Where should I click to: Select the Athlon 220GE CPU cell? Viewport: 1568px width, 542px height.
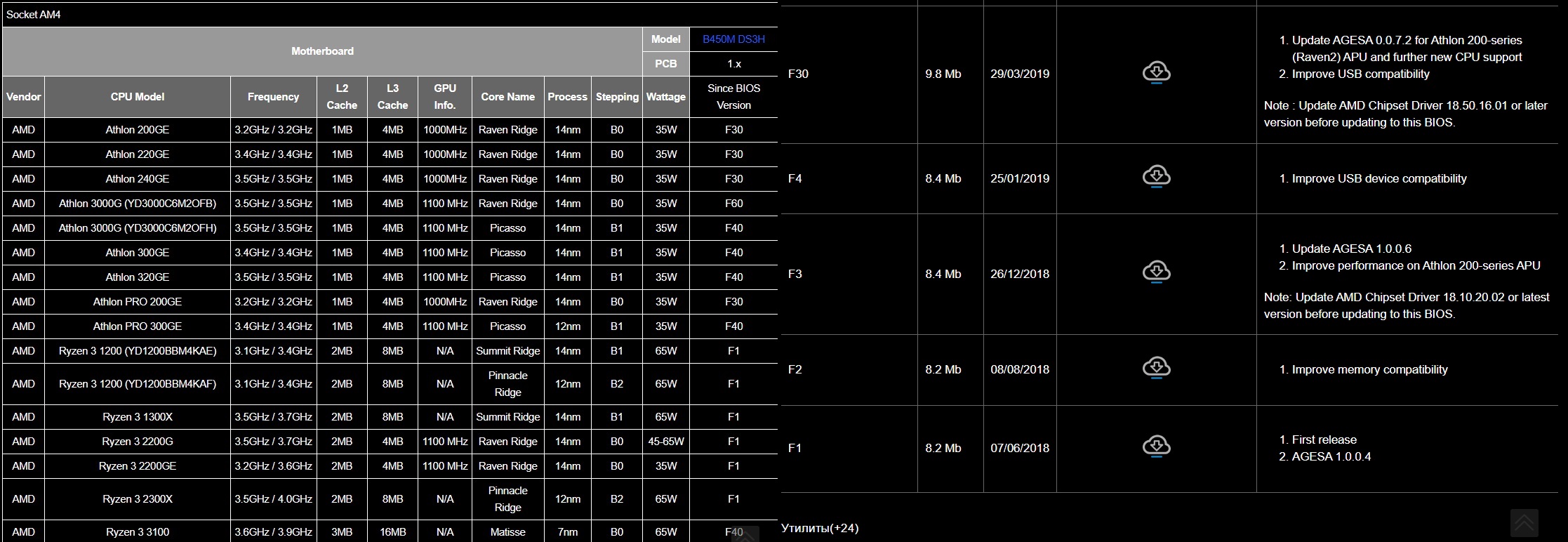click(138, 154)
